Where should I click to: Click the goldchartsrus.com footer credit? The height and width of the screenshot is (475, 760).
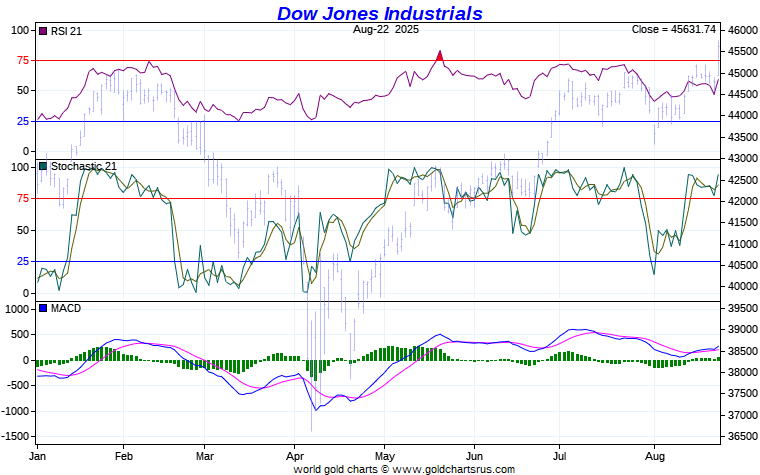(404, 469)
